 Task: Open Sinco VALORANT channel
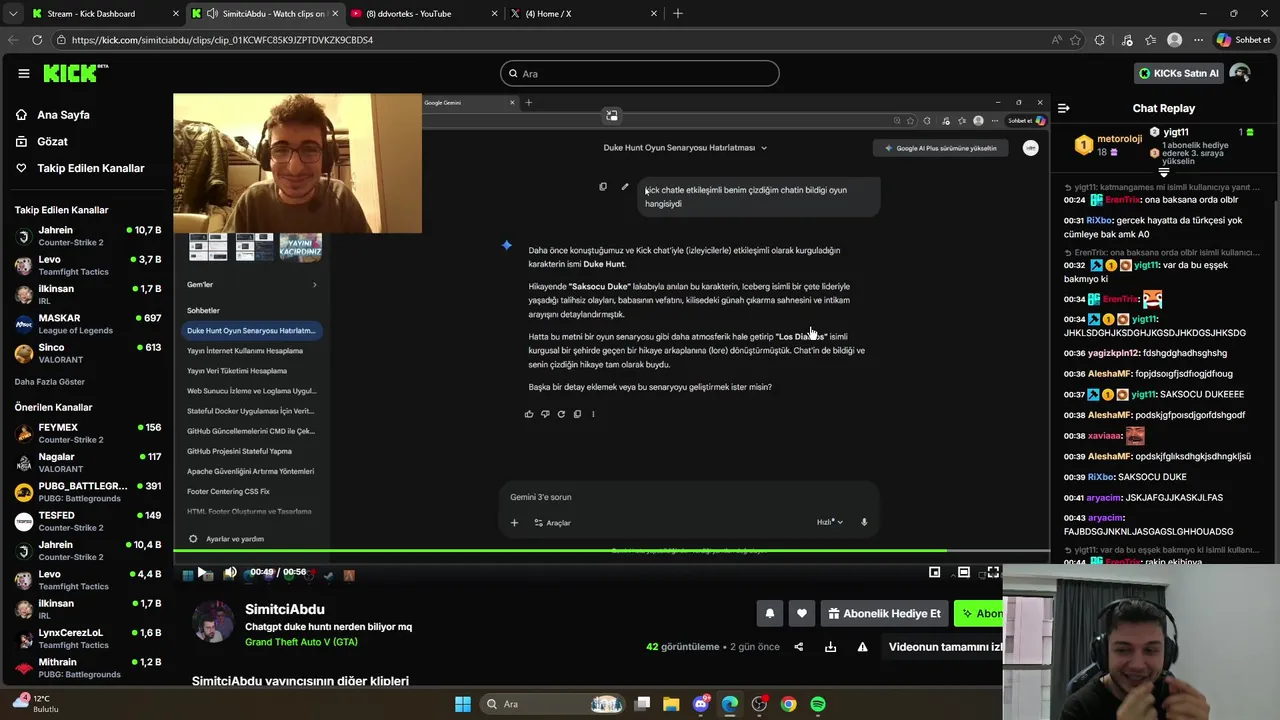click(86, 353)
